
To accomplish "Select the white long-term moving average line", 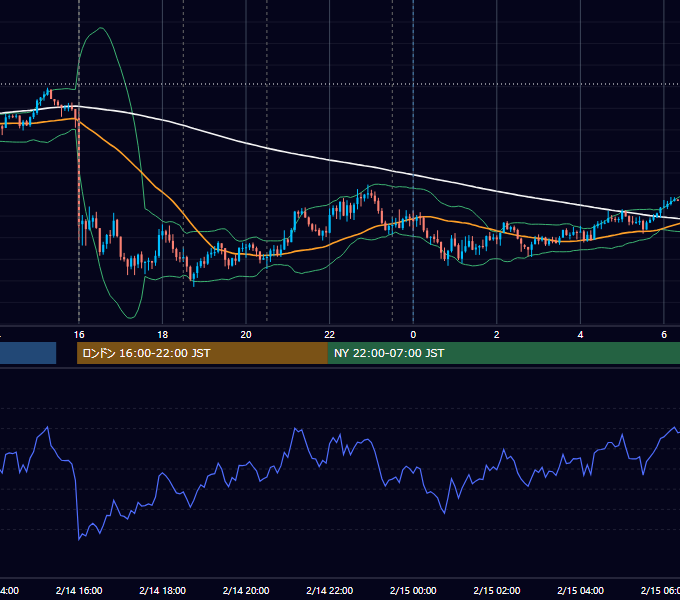I will pyautogui.click(x=330, y=160).
